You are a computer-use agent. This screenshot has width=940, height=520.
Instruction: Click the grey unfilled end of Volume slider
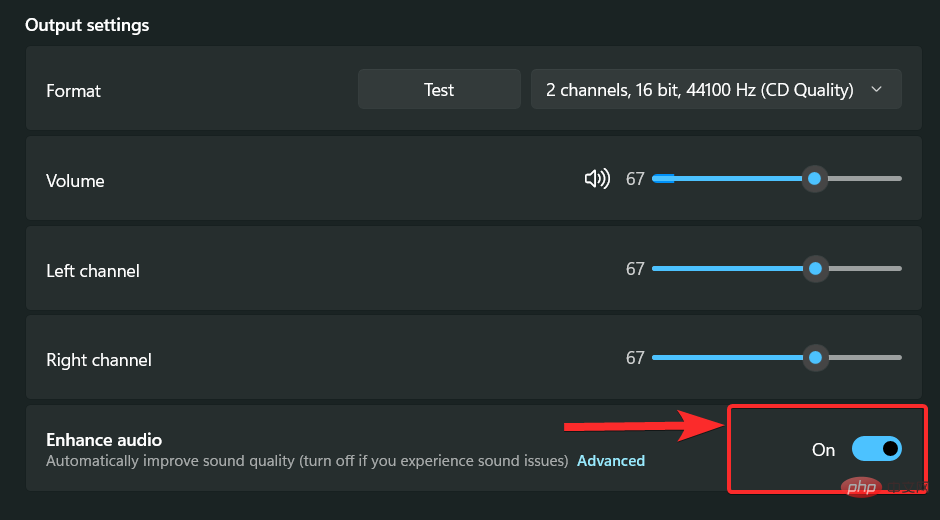(x=866, y=179)
